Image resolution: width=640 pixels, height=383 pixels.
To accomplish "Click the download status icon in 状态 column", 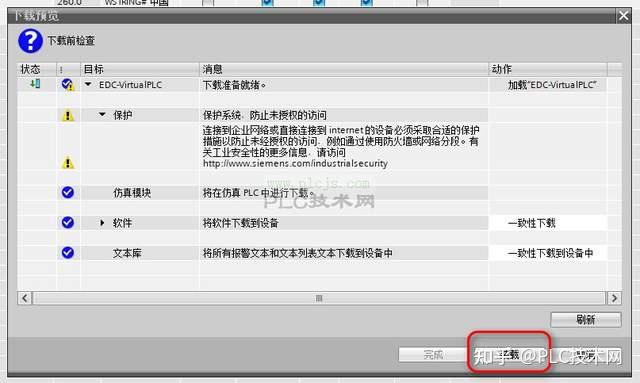I will 35,84.
